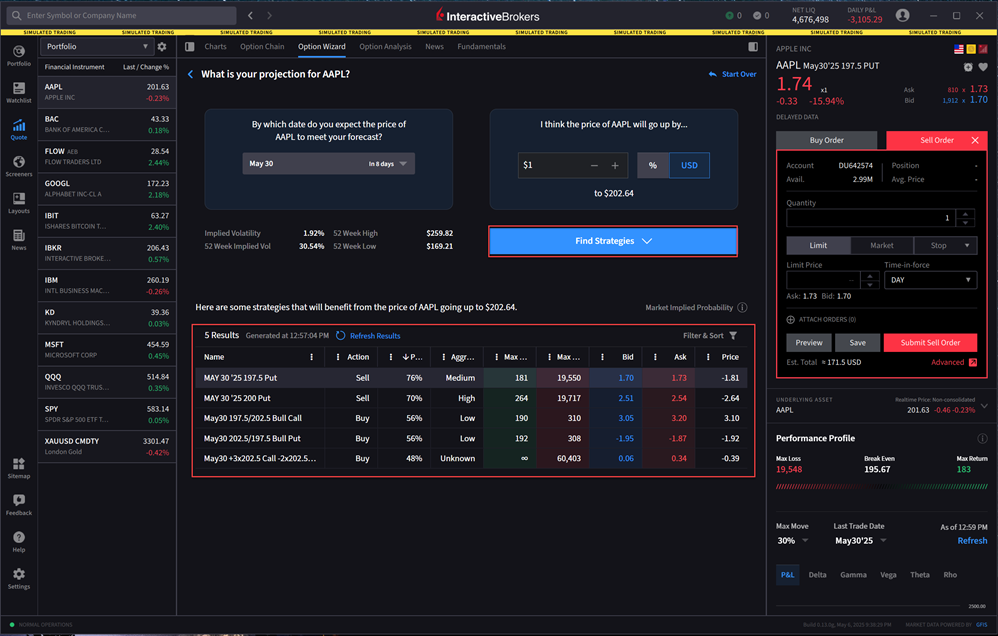Expand the Underlying Asset AAPL section

coord(984,406)
